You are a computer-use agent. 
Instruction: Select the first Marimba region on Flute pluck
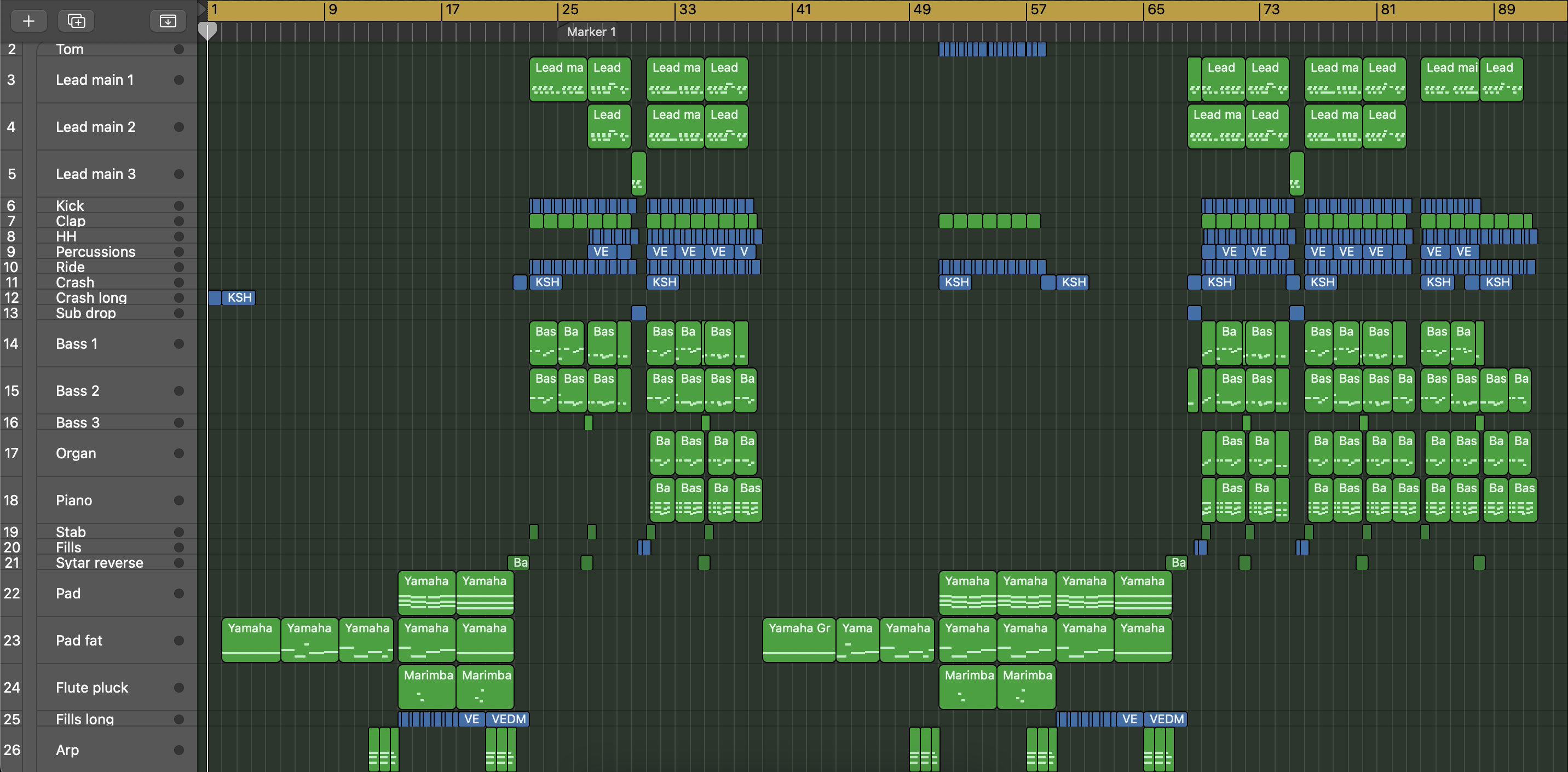tap(426, 687)
